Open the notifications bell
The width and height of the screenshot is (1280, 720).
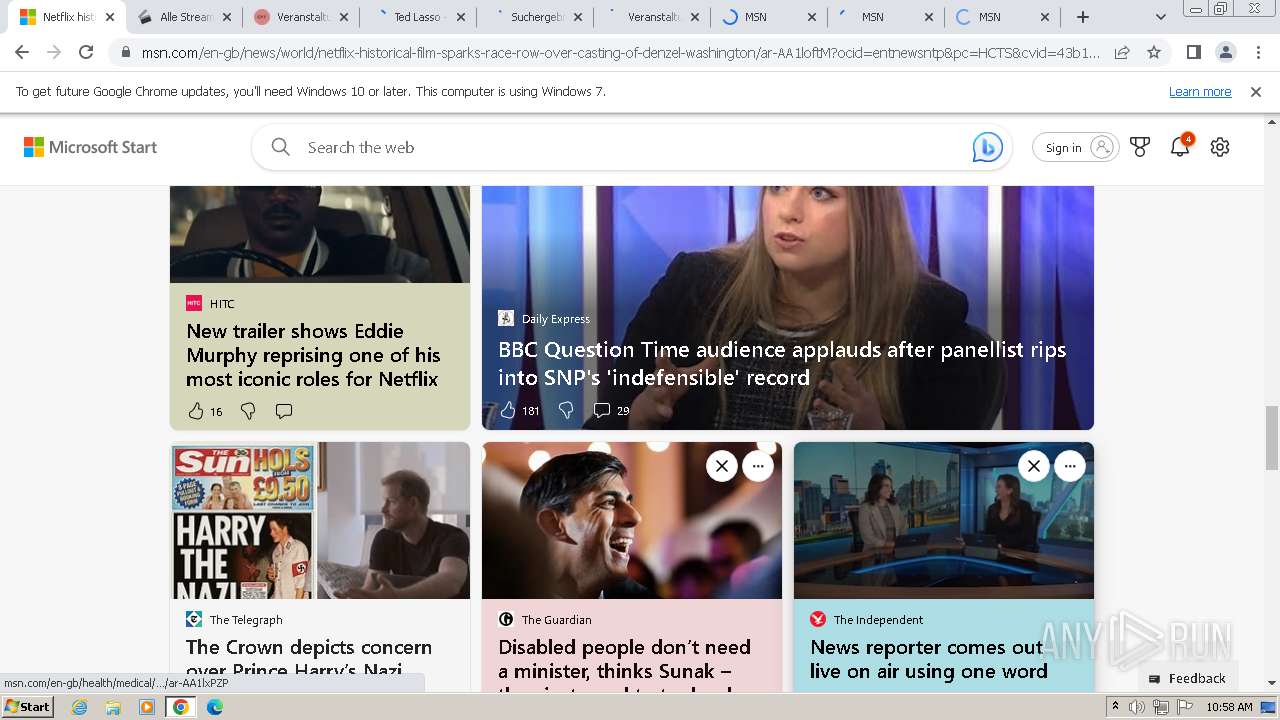point(1180,147)
